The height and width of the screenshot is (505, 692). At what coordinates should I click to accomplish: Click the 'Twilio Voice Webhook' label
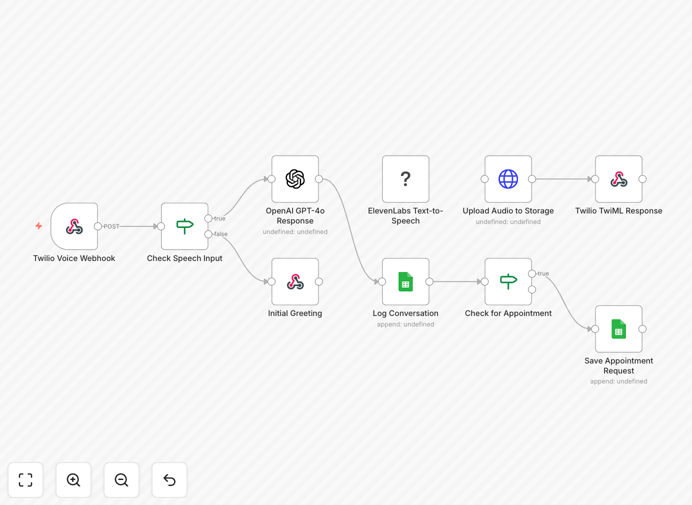(x=74, y=258)
